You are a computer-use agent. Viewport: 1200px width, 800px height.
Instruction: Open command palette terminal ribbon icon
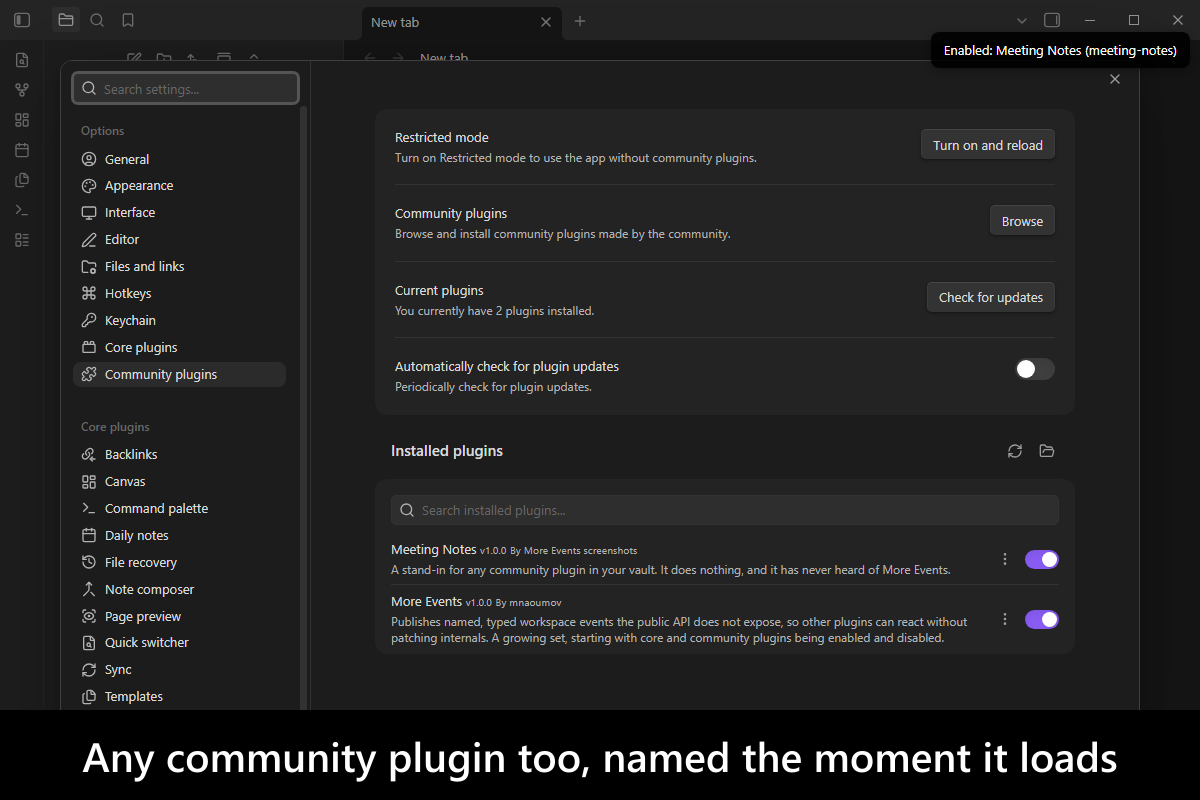point(22,210)
